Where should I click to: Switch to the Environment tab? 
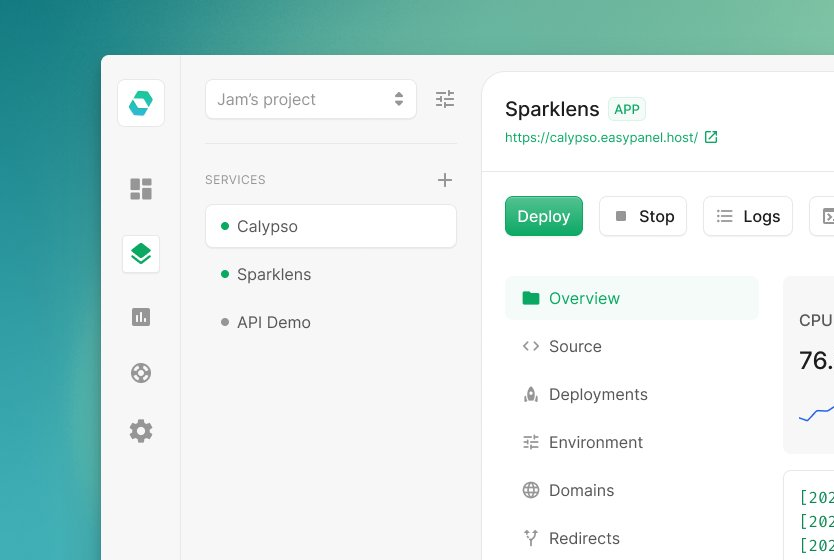coord(632,442)
